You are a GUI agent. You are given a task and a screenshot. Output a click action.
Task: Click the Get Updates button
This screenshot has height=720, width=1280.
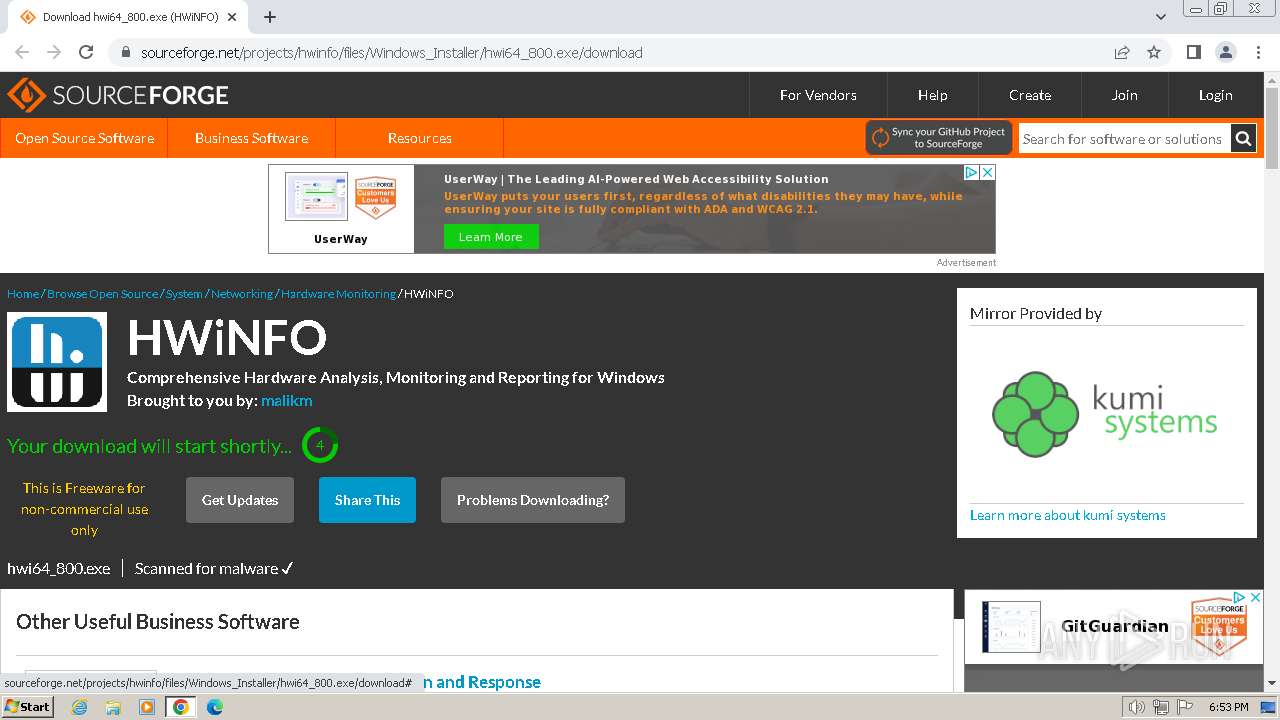(x=240, y=500)
